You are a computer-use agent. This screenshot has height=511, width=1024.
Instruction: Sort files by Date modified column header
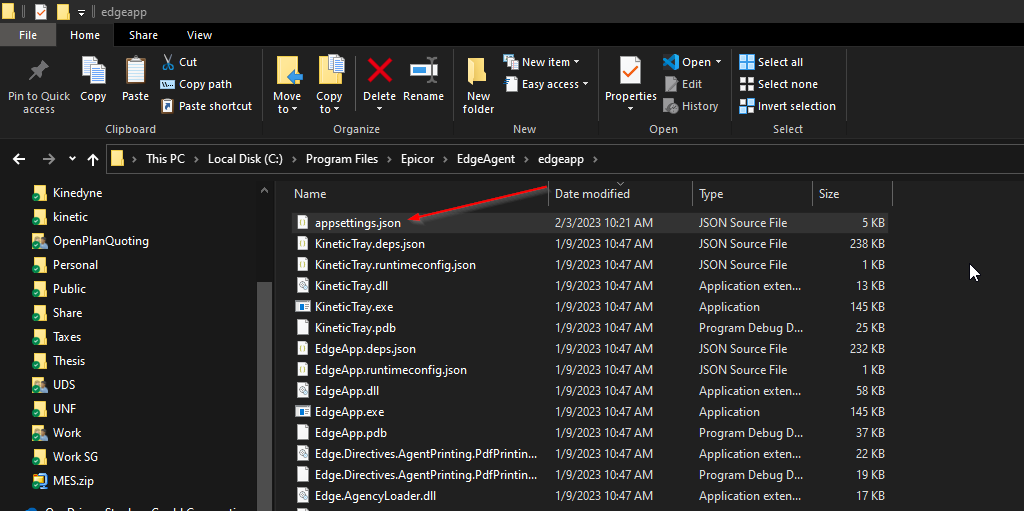592,194
